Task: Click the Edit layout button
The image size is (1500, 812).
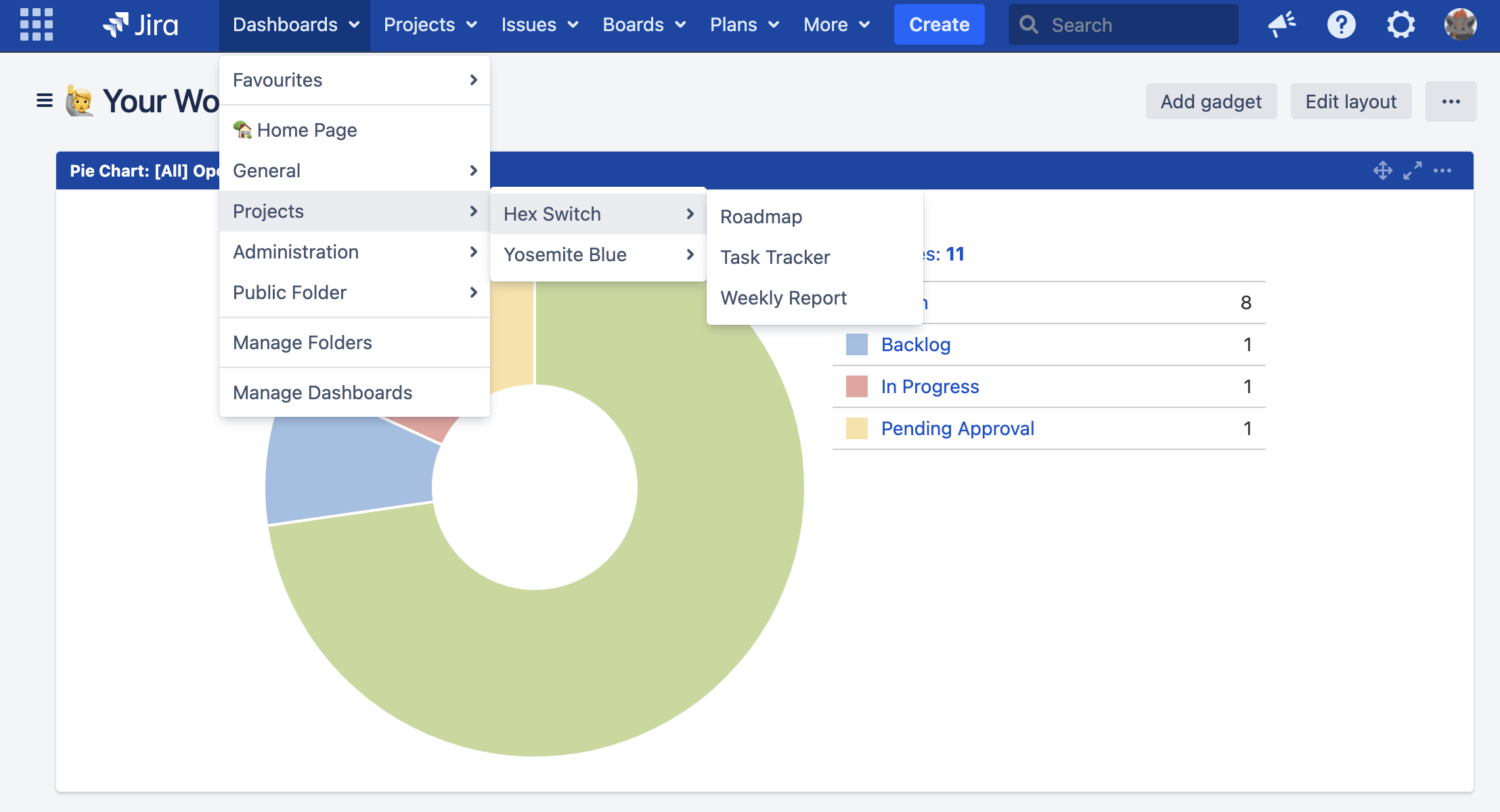Action: pos(1350,101)
